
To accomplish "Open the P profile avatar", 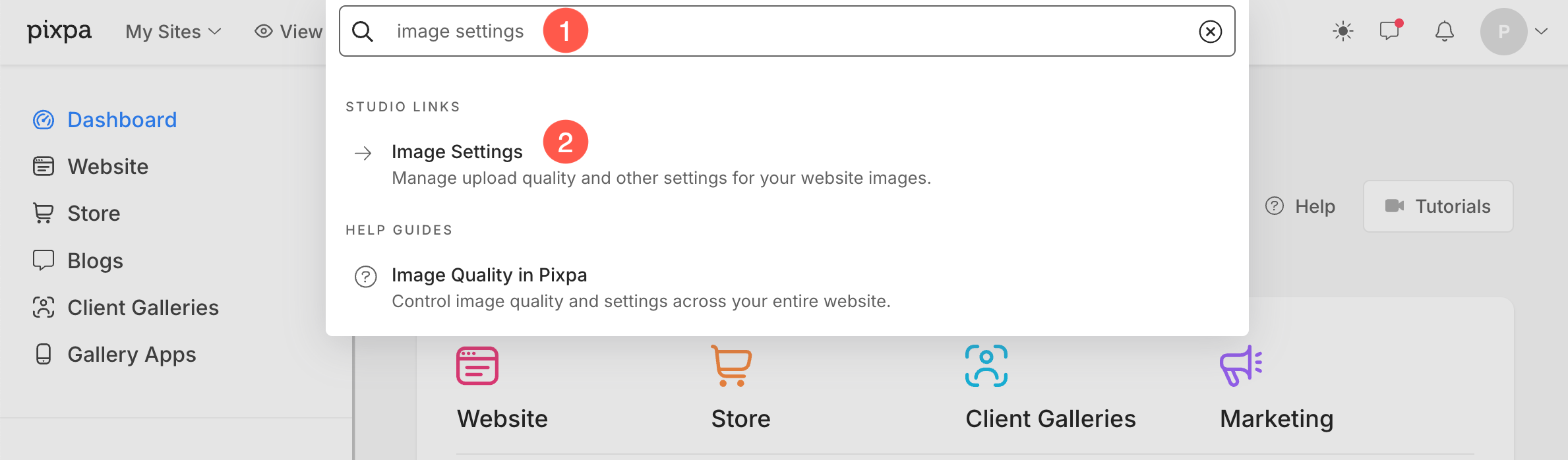I will (1503, 32).
